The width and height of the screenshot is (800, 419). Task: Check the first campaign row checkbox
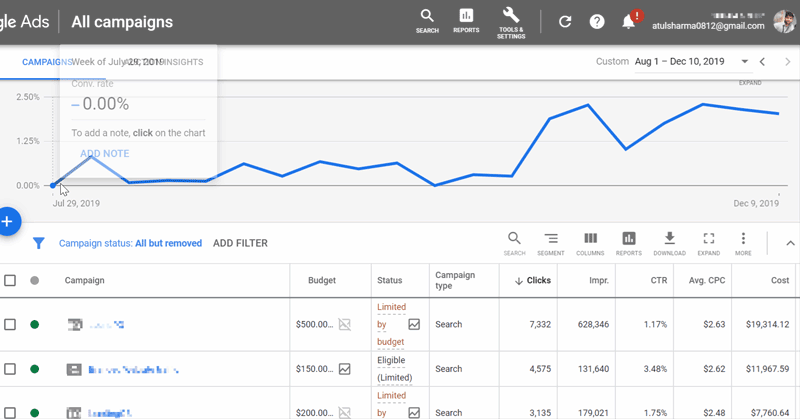(10, 325)
